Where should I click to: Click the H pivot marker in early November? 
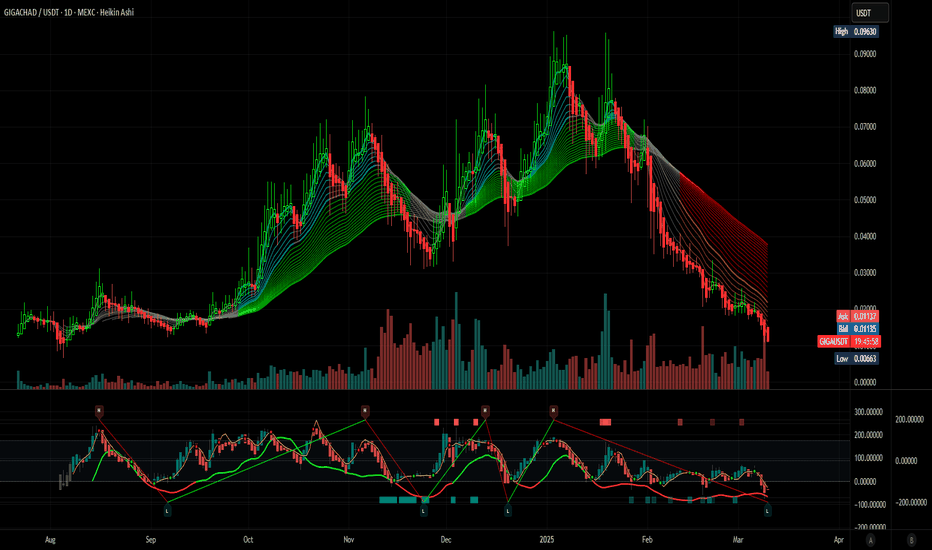(x=365, y=410)
